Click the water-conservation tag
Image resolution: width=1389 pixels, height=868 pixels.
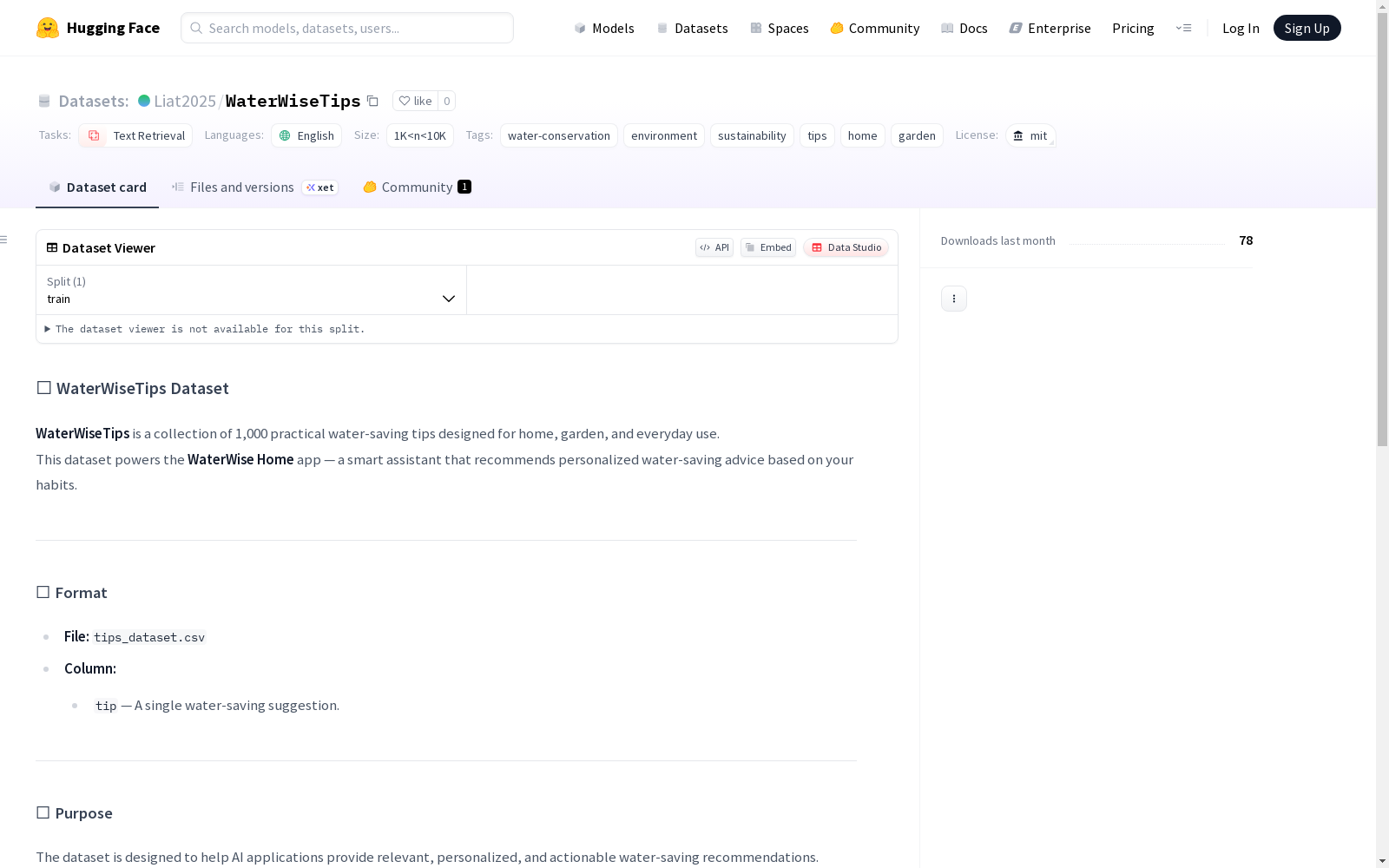(559, 135)
